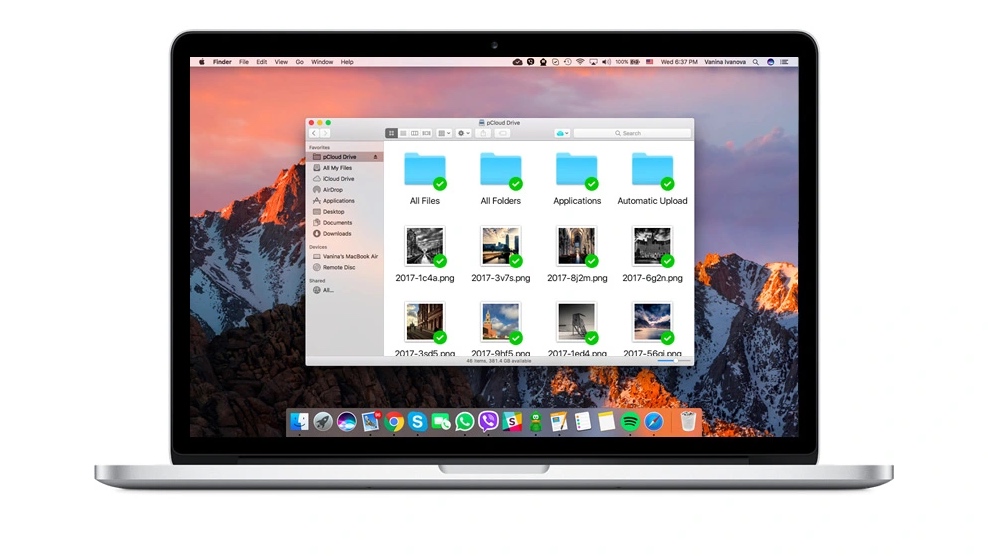Open the Arrange items dropdown

(x=443, y=133)
